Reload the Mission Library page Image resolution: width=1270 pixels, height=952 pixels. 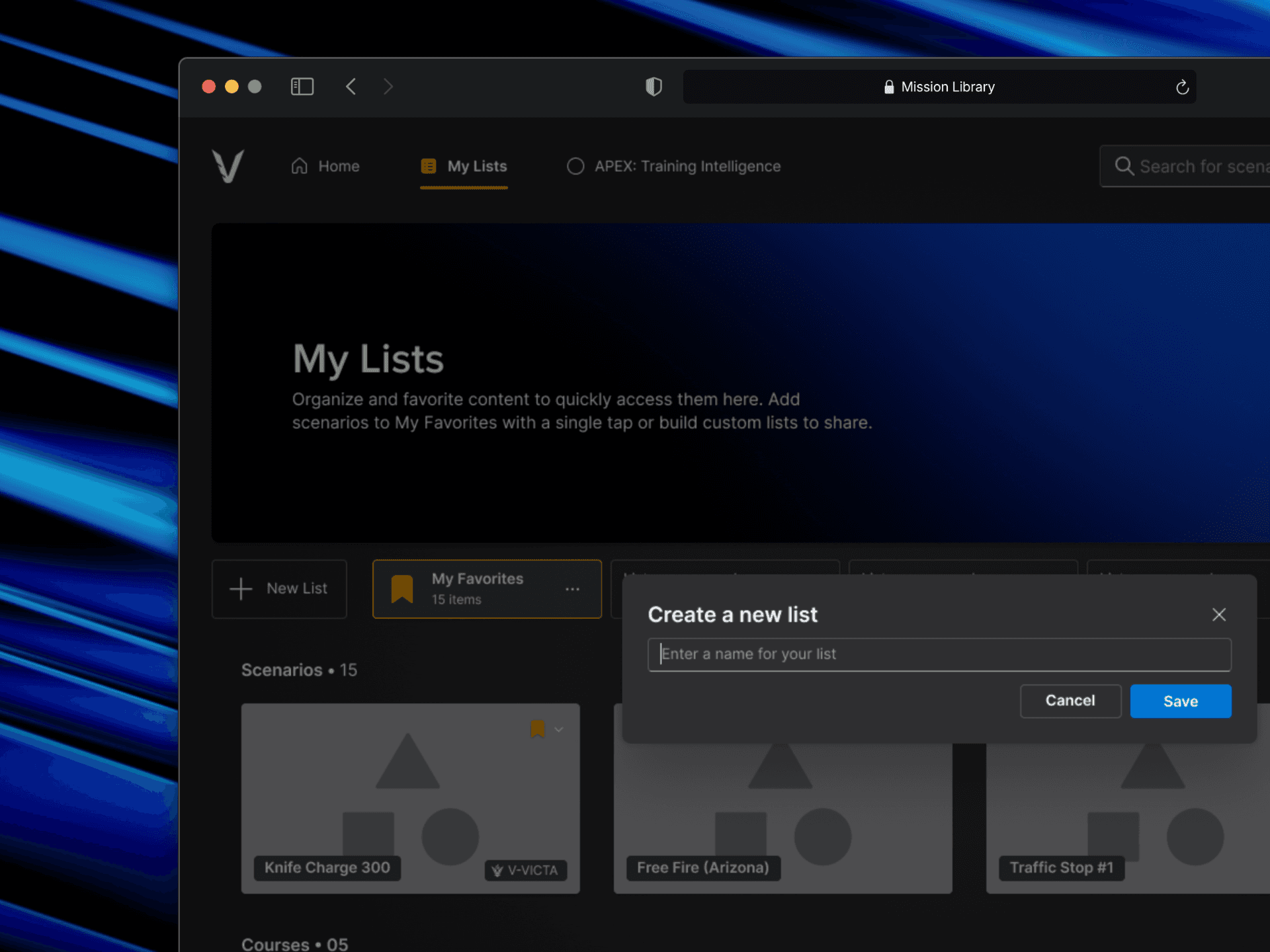point(1182,87)
